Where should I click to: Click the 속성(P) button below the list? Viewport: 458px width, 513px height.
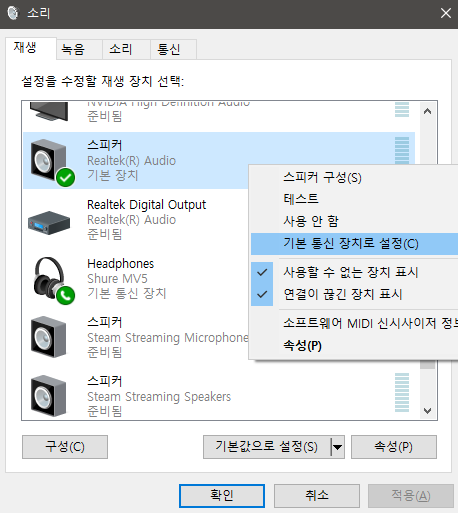pos(394,447)
